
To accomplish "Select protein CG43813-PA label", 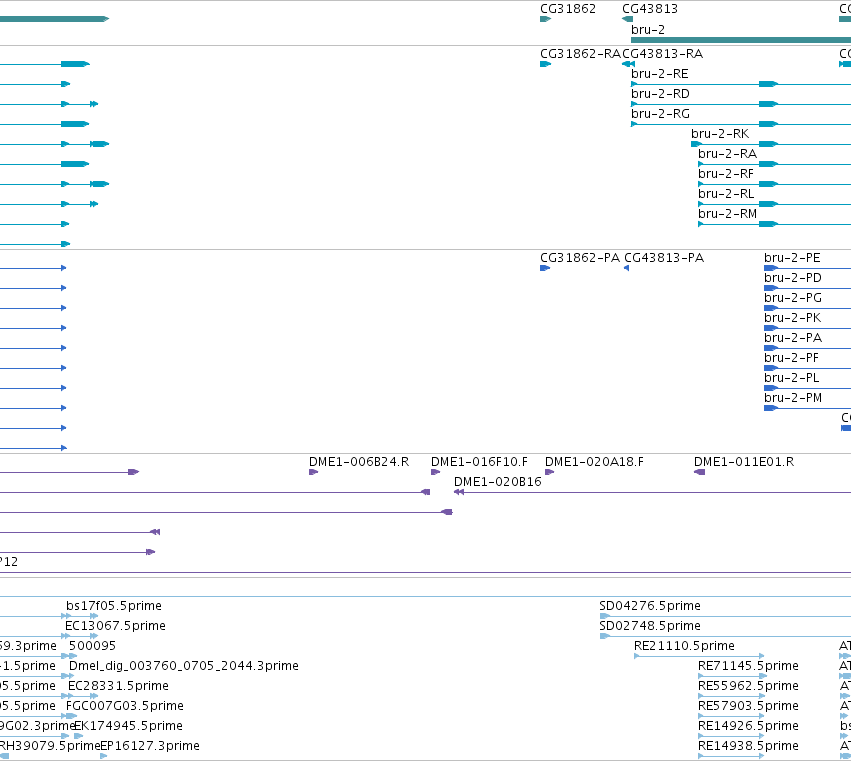I will pos(664,258).
